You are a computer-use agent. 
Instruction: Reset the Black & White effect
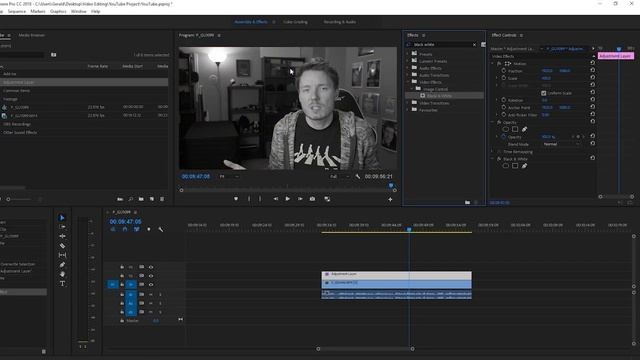point(592,158)
